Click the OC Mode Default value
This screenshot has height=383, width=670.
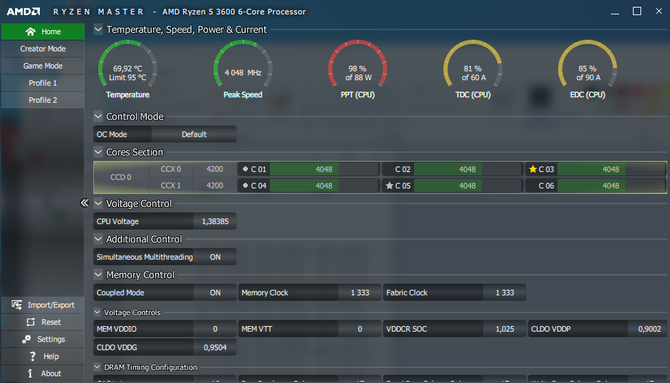194,134
